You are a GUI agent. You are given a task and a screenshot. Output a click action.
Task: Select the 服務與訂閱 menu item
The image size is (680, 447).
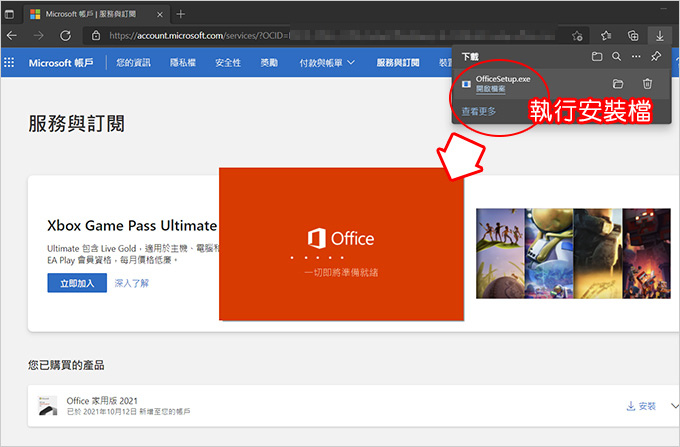pos(398,63)
